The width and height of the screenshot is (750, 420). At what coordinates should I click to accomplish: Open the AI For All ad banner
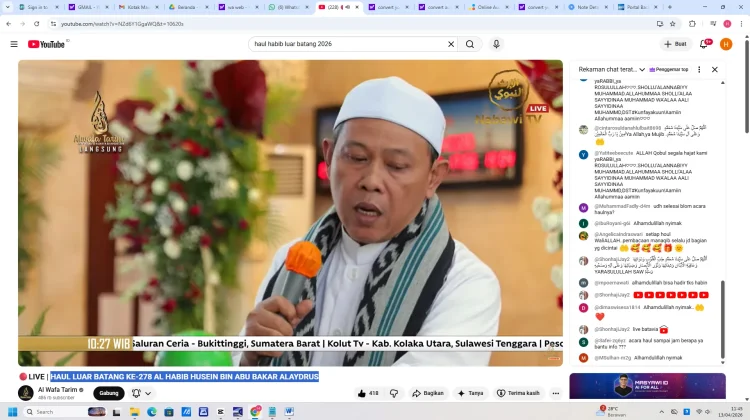647,386
